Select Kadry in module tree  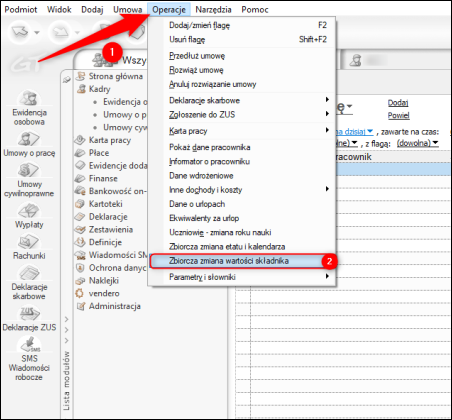point(99,89)
